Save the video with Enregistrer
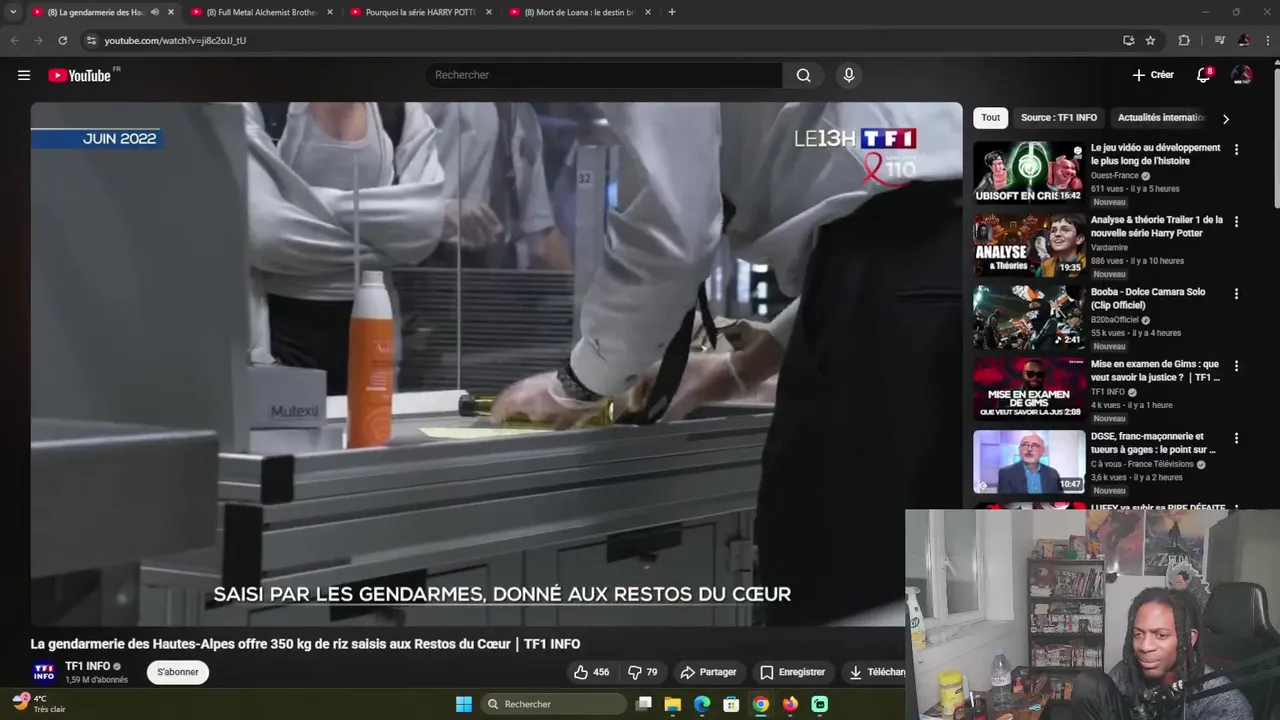The width and height of the screenshot is (1280, 720). pos(792,672)
